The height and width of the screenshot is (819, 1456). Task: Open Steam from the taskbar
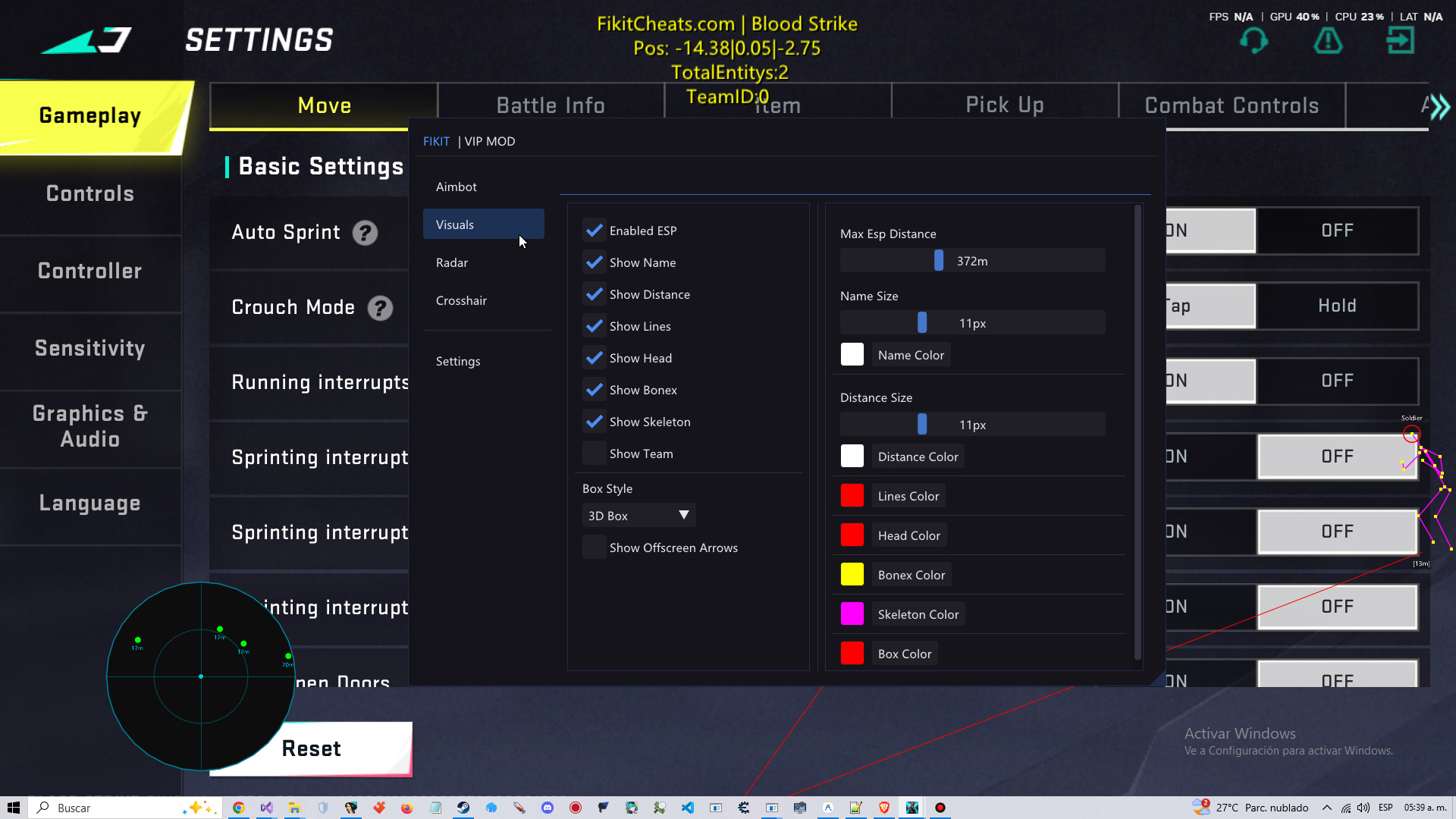[463, 808]
